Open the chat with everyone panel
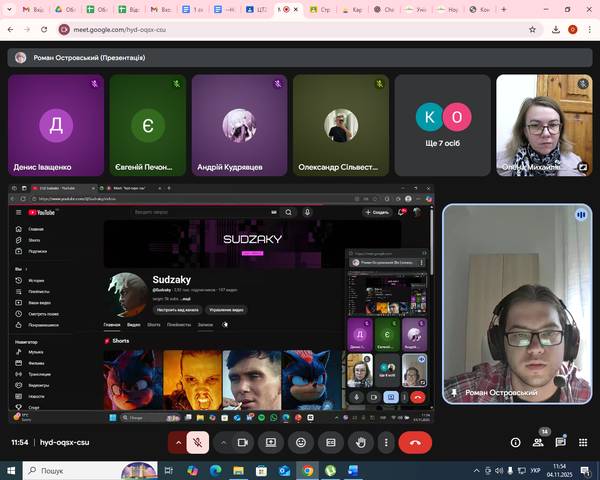Screen dimensions: 600x480 point(561,442)
